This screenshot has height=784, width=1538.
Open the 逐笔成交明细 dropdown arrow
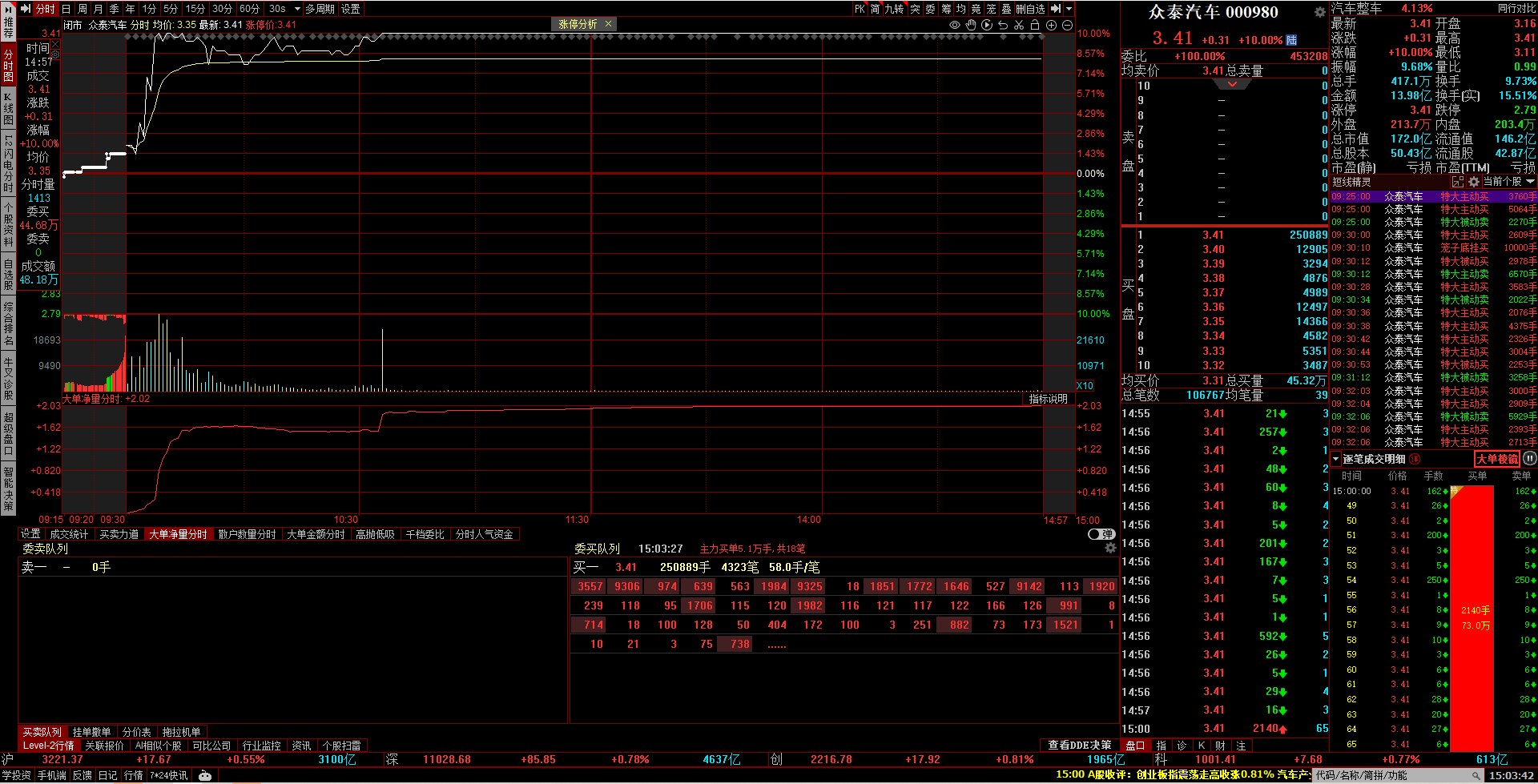(1336, 459)
